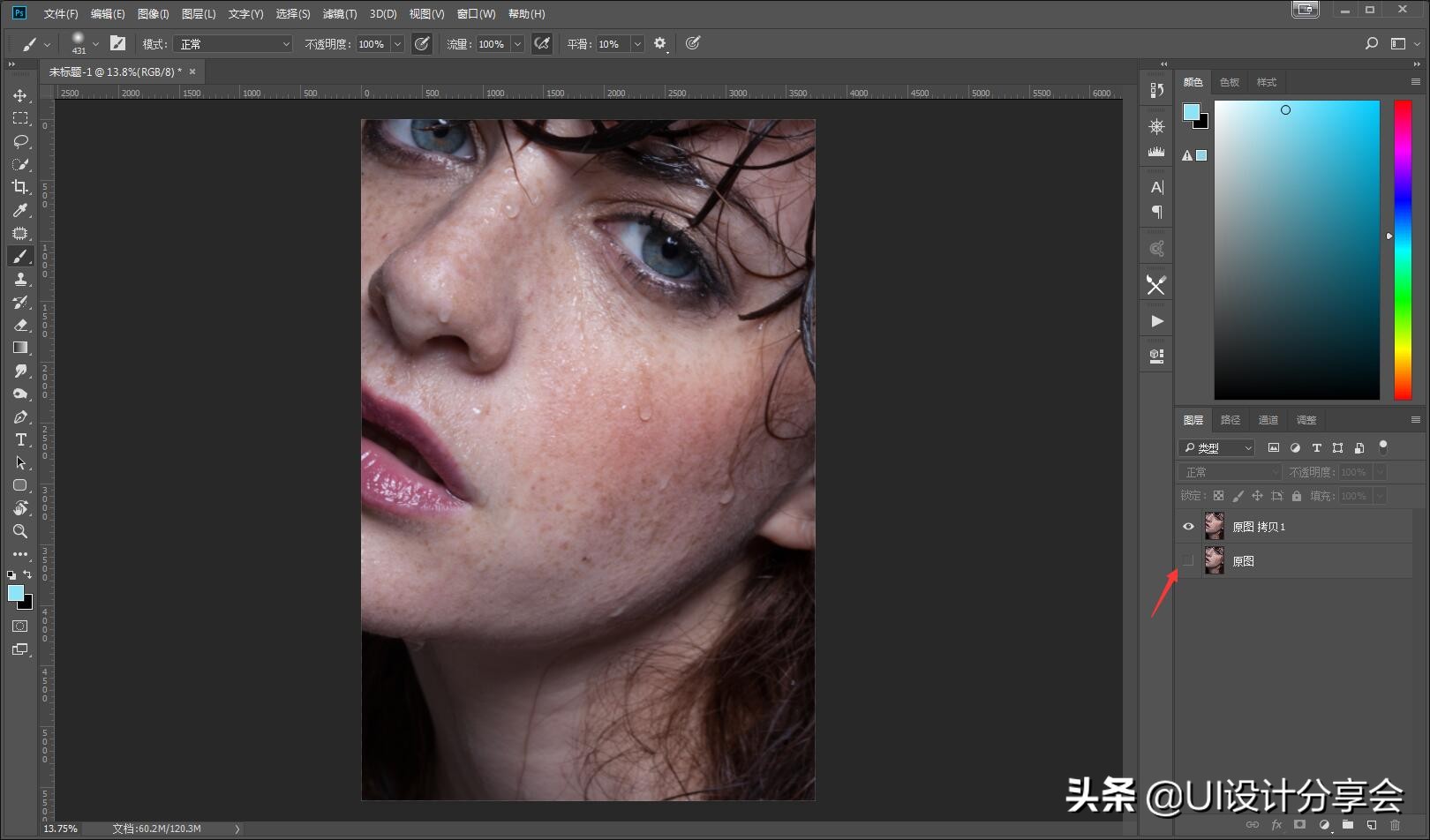Click the 原图 layer thumbnail
1430x840 pixels.
(x=1215, y=560)
